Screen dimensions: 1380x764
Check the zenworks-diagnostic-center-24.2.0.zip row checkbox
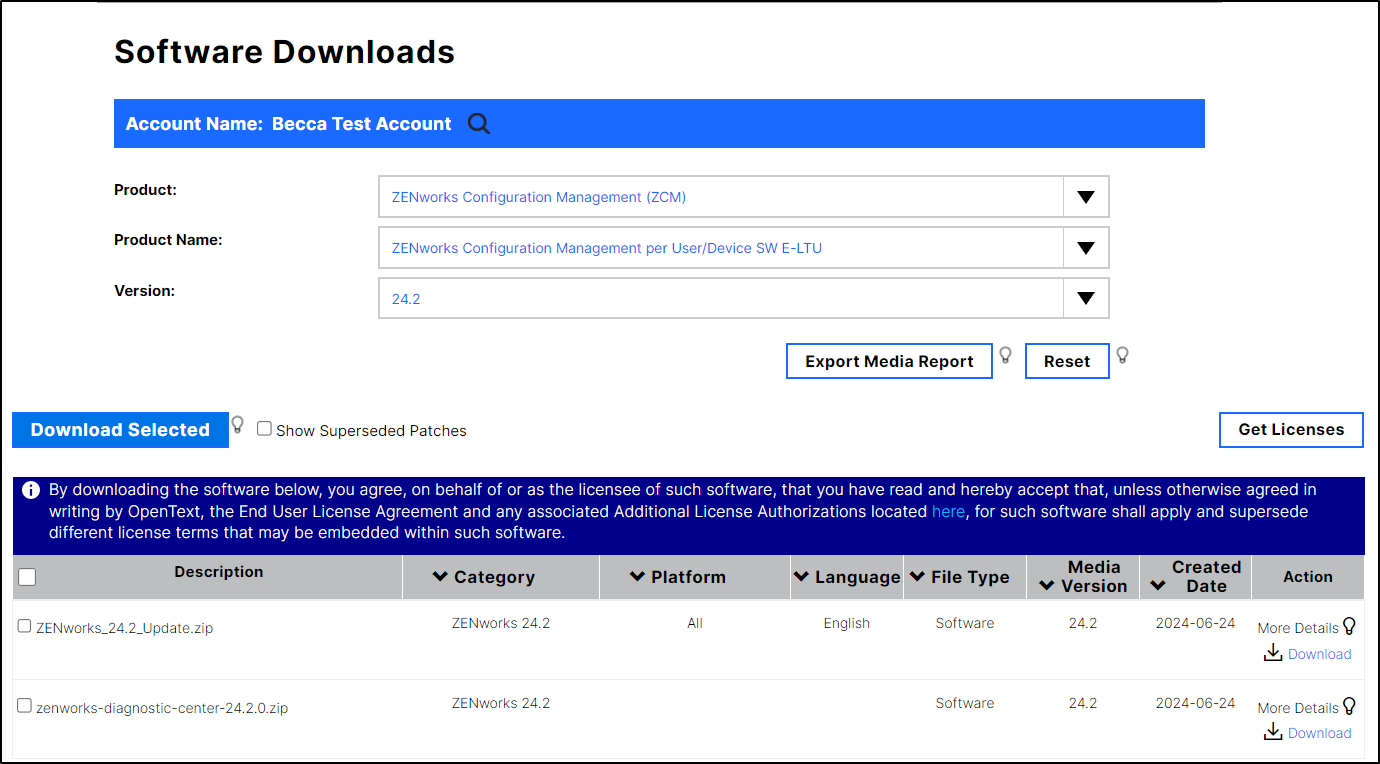25,706
